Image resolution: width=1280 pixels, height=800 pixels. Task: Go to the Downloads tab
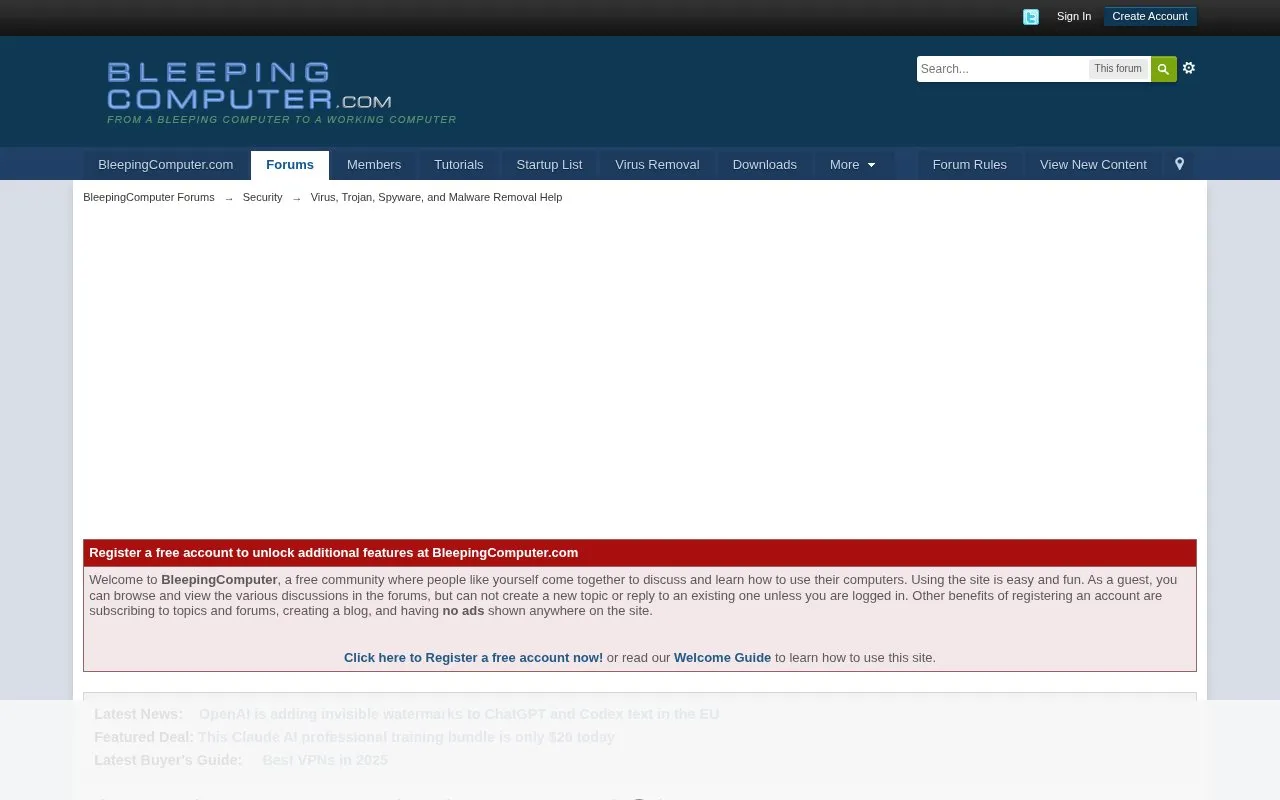(x=765, y=165)
